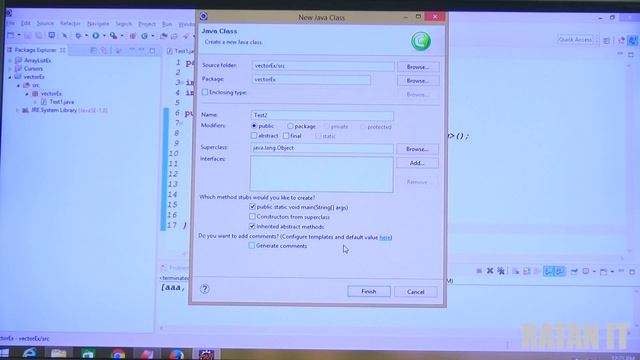Click Browse next to Package field
The height and width of the screenshot is (360, 640).
pyautogui.click(x=418, y=80)
